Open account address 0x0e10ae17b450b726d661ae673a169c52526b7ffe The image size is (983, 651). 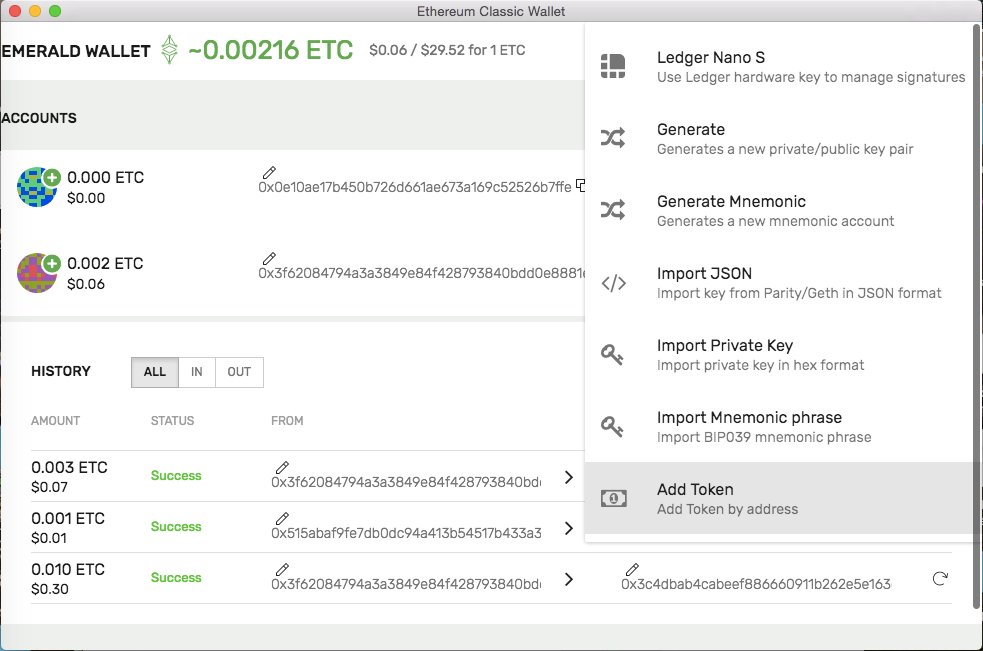pos(414,187)
